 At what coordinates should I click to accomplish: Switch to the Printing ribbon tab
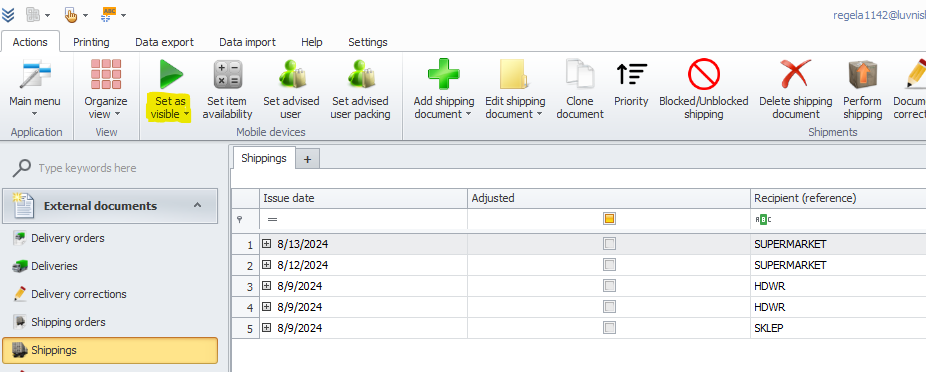point(91,42)
